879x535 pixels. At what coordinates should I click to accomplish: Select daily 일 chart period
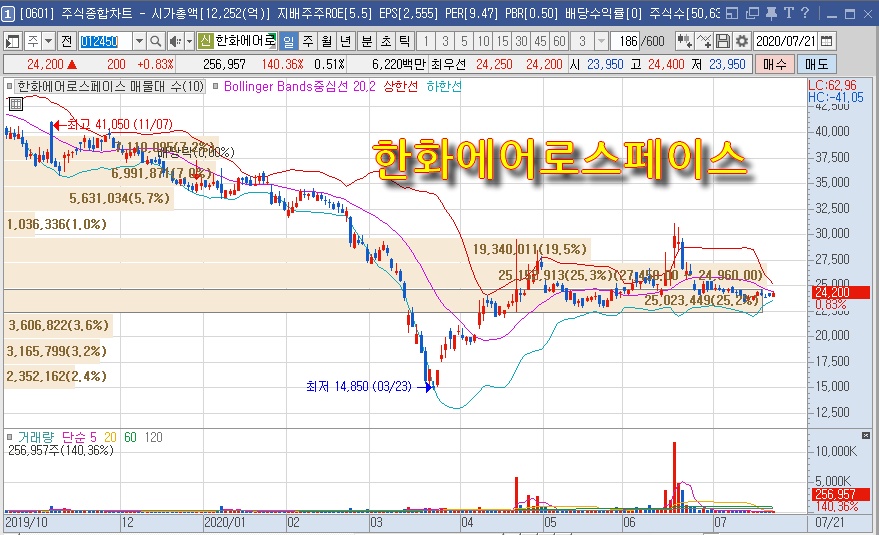point(288,41)
